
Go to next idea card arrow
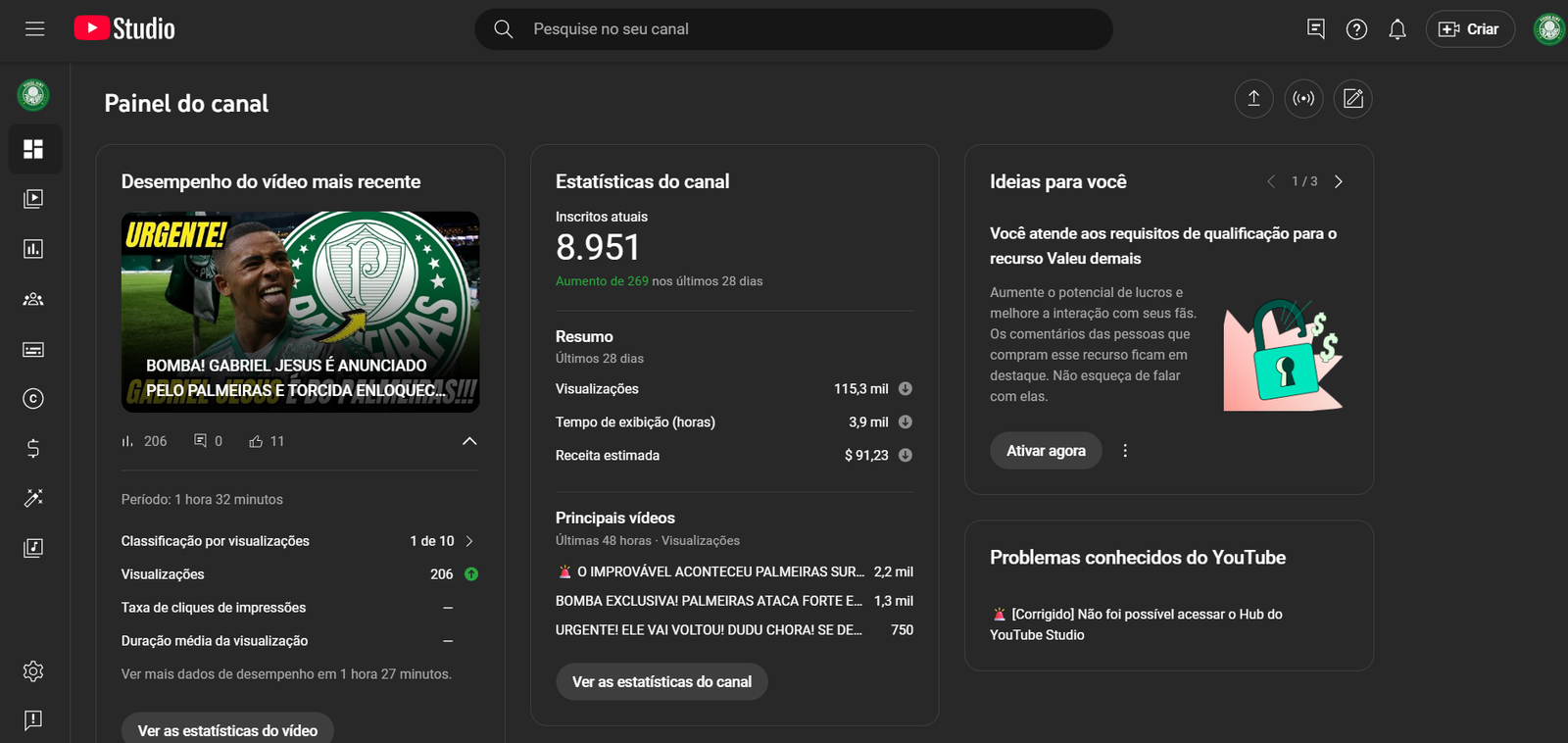(x=1339, y=181)
